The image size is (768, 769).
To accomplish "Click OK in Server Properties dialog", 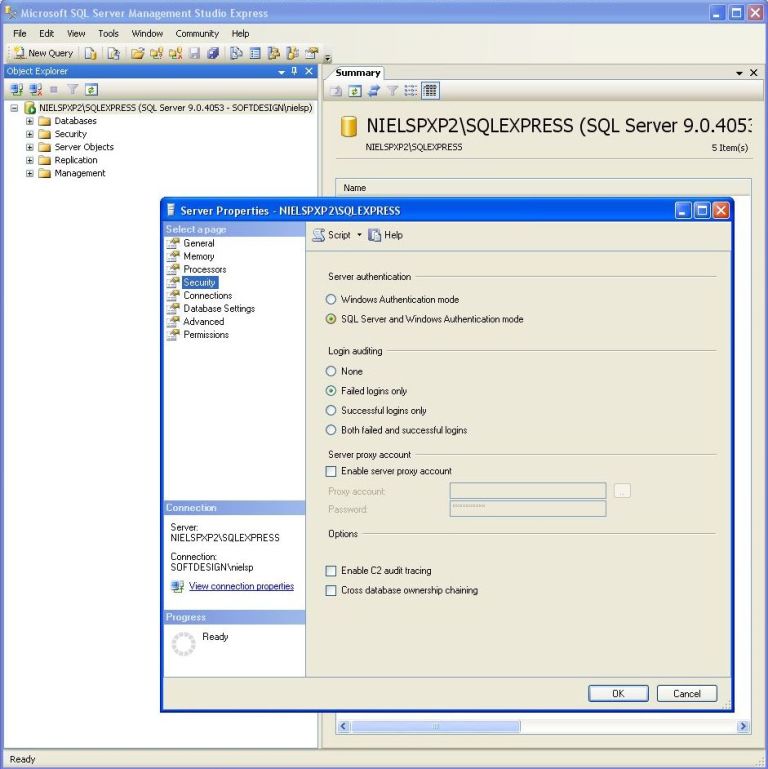I will pyautogui.click(x=618, y=693).
